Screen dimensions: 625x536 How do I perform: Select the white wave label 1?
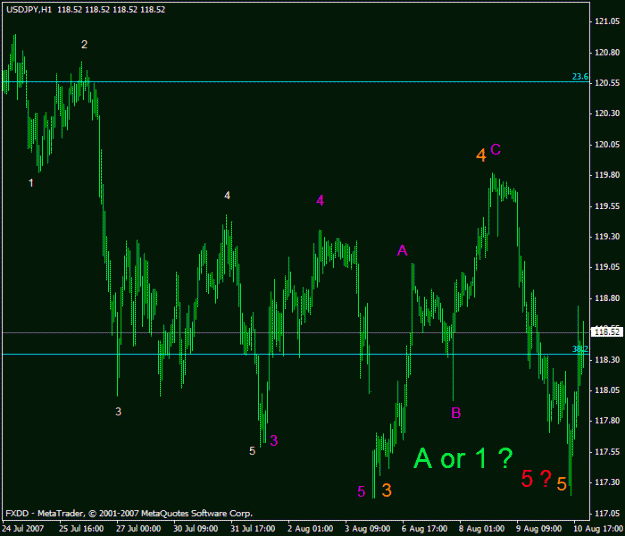(31, 183)
